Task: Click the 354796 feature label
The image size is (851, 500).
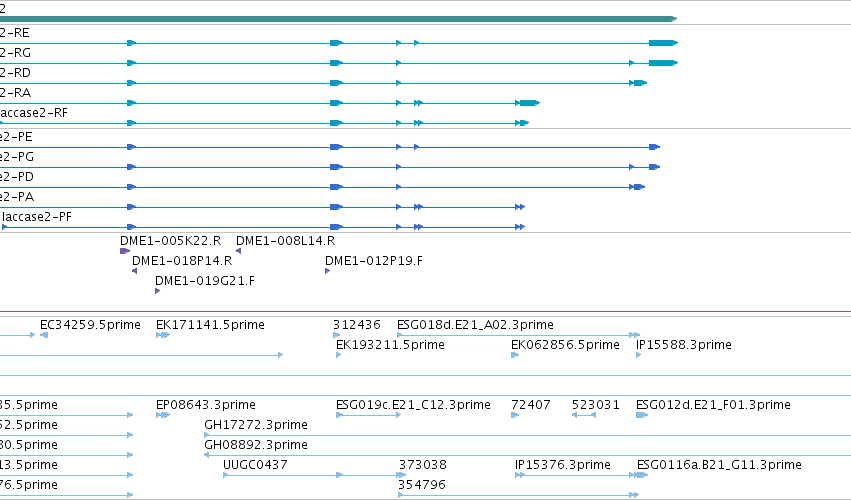Action: pyautogui.click(x=422, y=485)
